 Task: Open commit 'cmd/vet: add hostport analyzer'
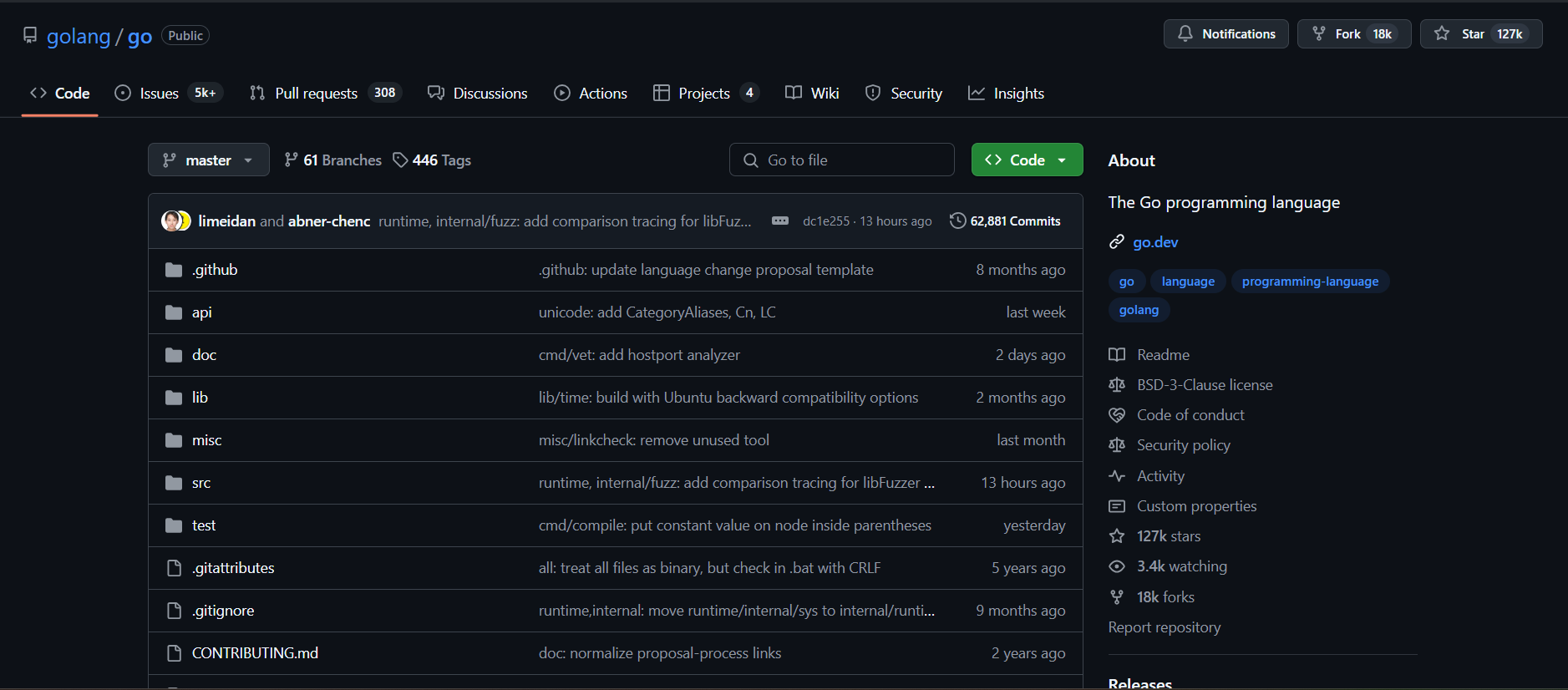point(639,355)
